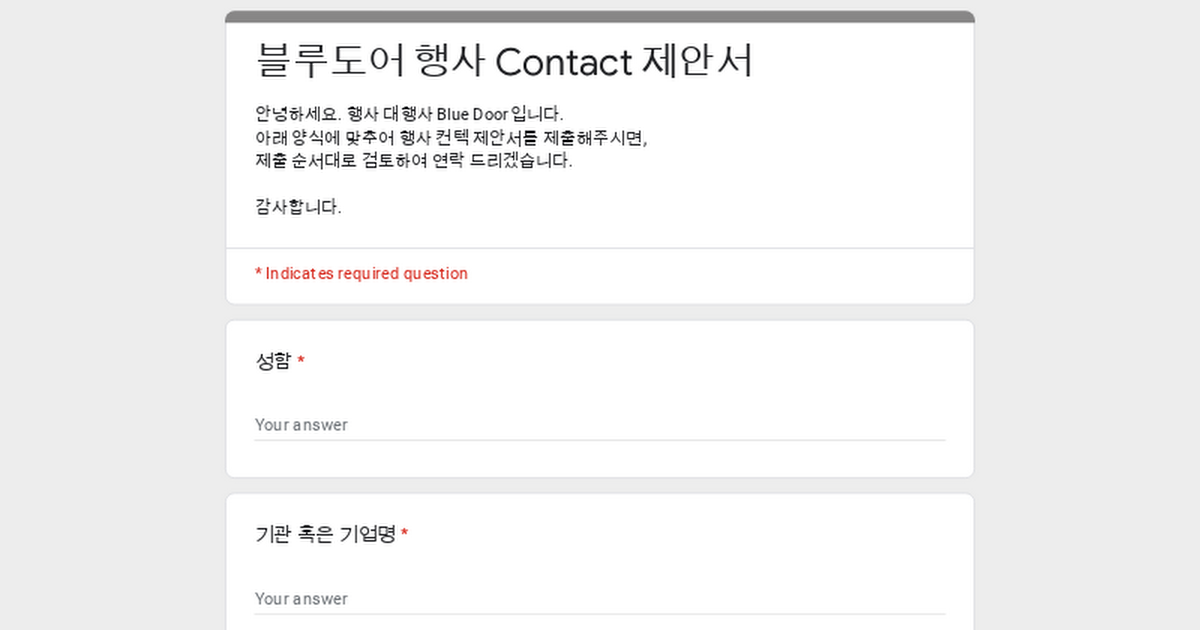This screenshot has width=1200, height=630.
Task: Click the red asterisk next to 성함
Action: click(299, 360)
